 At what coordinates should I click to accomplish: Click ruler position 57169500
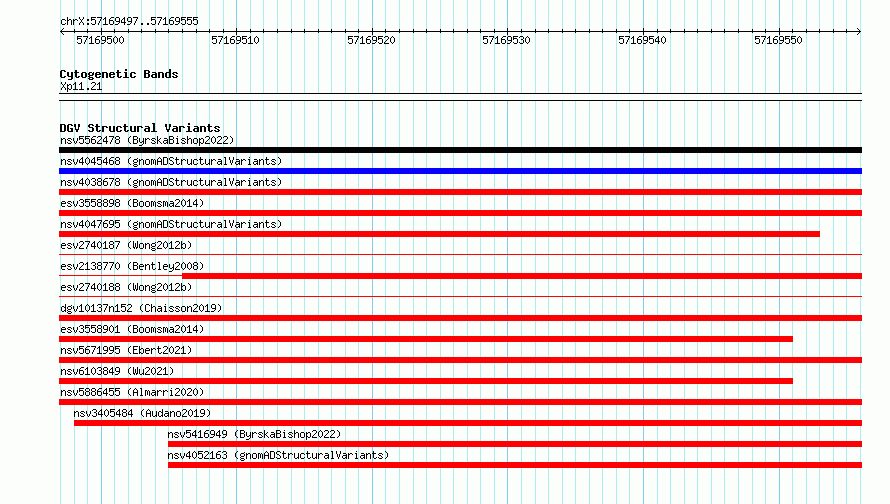(x=100, y=40)
